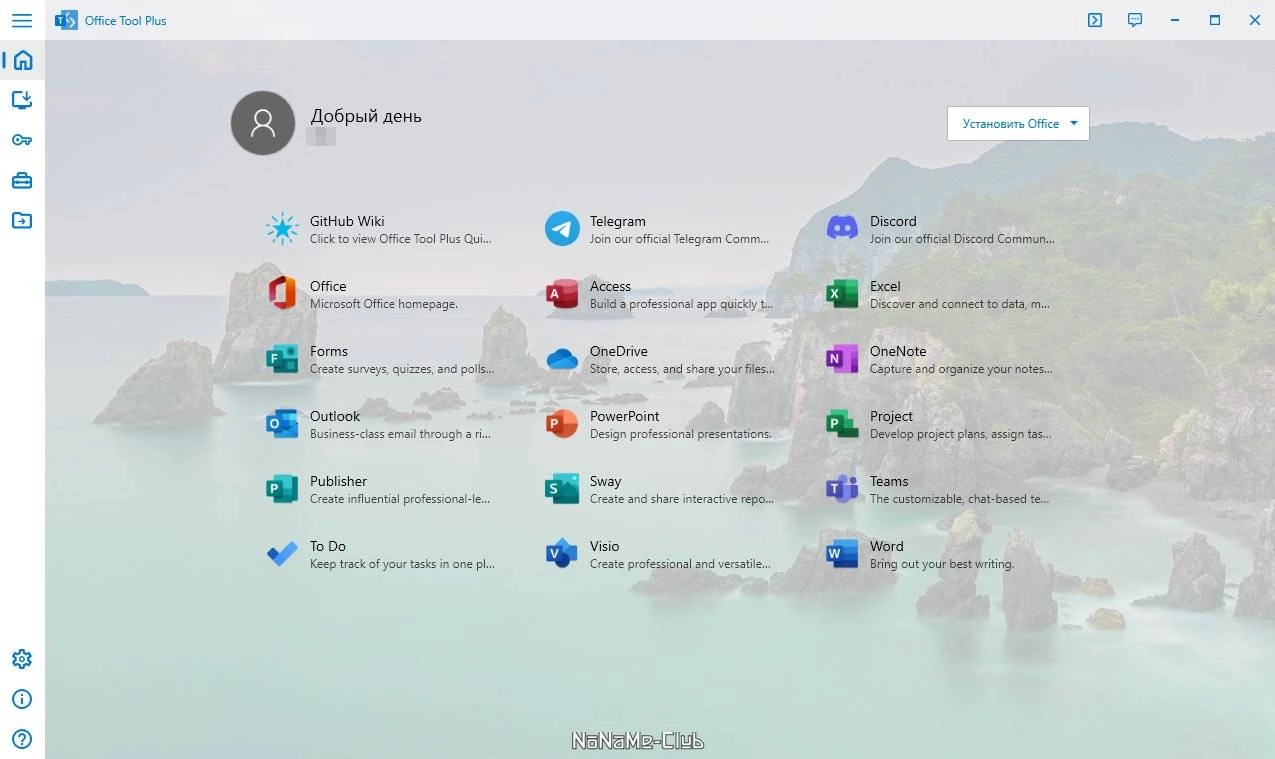
Task: Click the Office Tool Plus title text
Action: 126,20
